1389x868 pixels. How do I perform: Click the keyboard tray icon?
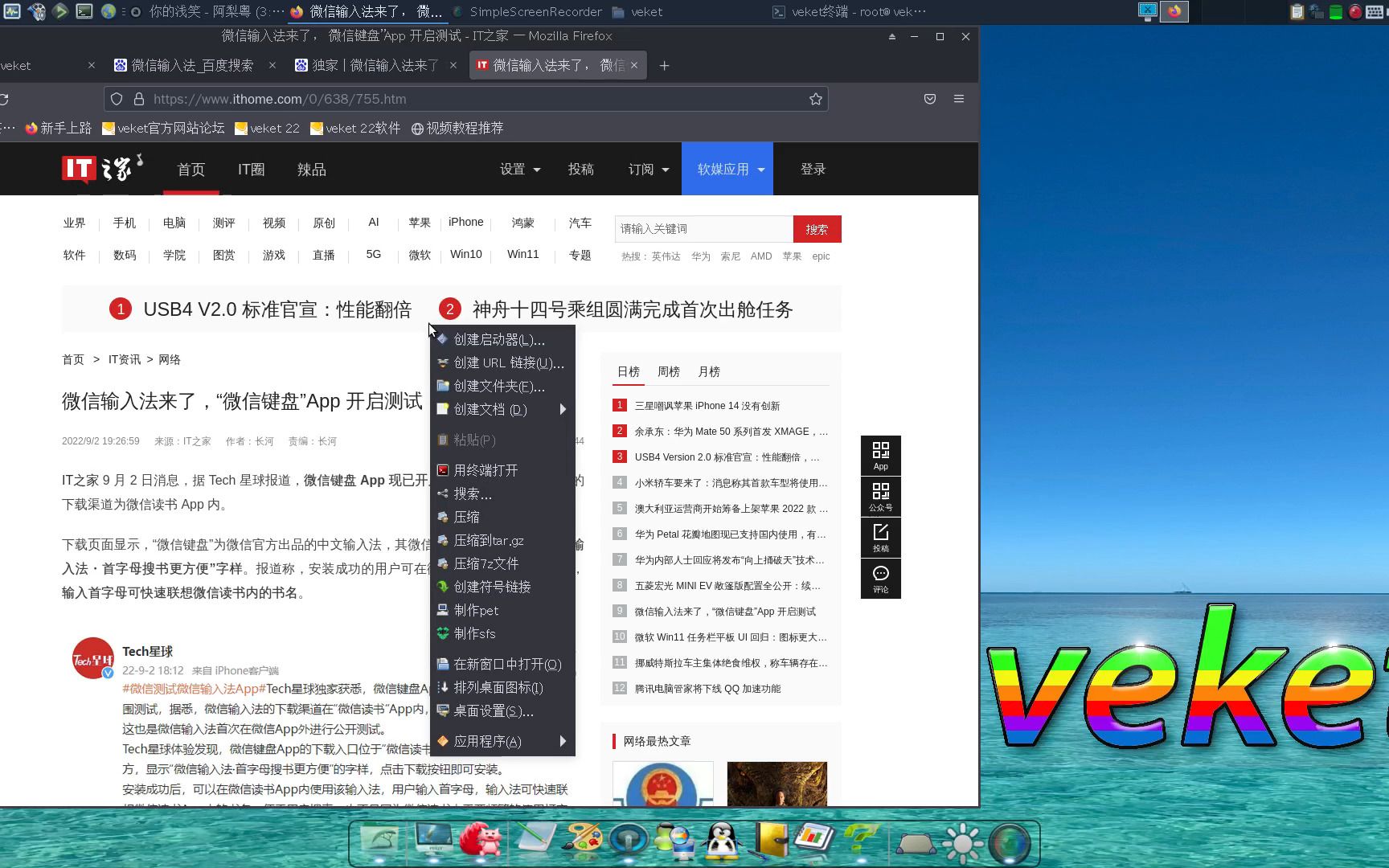(1375, 11)
